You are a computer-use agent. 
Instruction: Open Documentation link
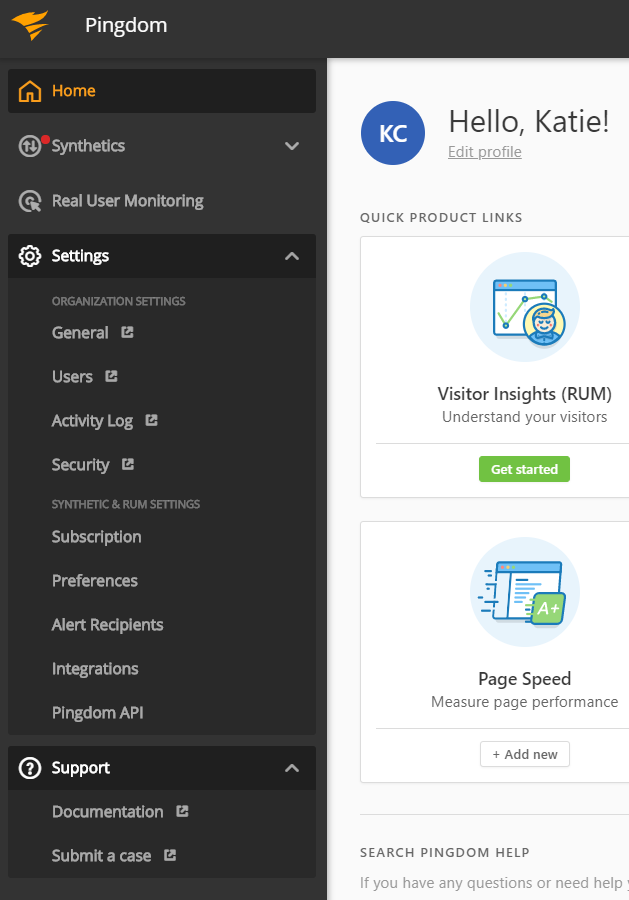tap(107, 812)
